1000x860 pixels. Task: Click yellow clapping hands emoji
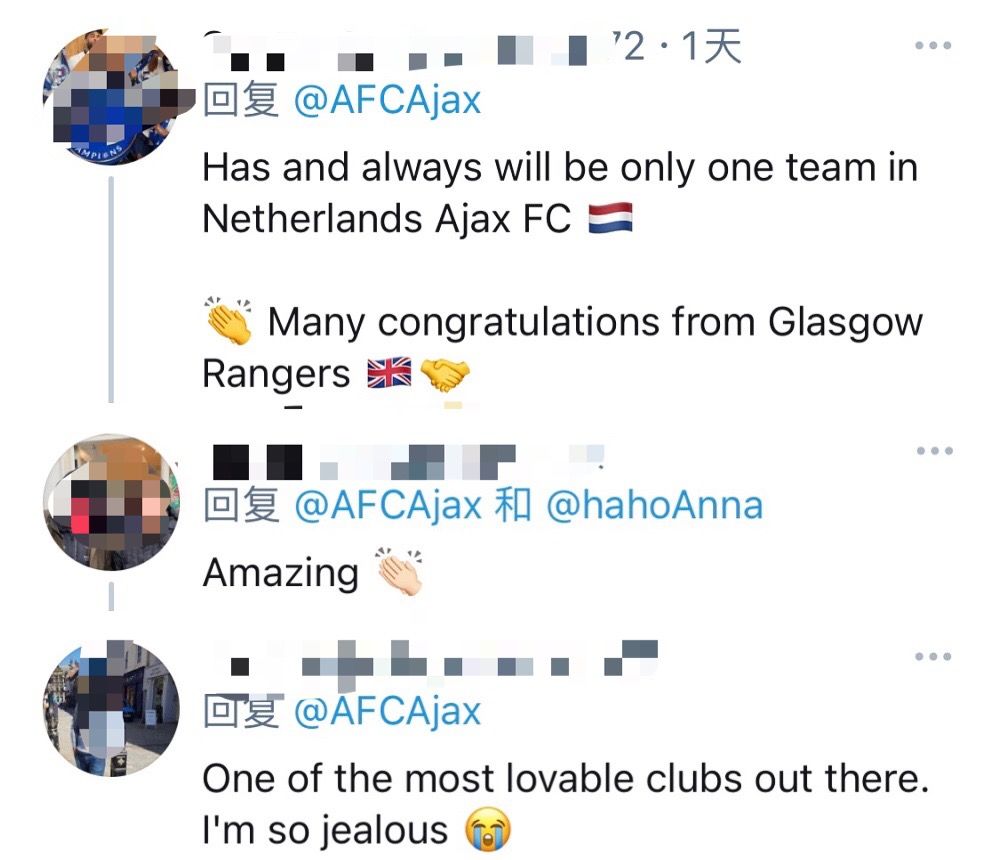228,321
